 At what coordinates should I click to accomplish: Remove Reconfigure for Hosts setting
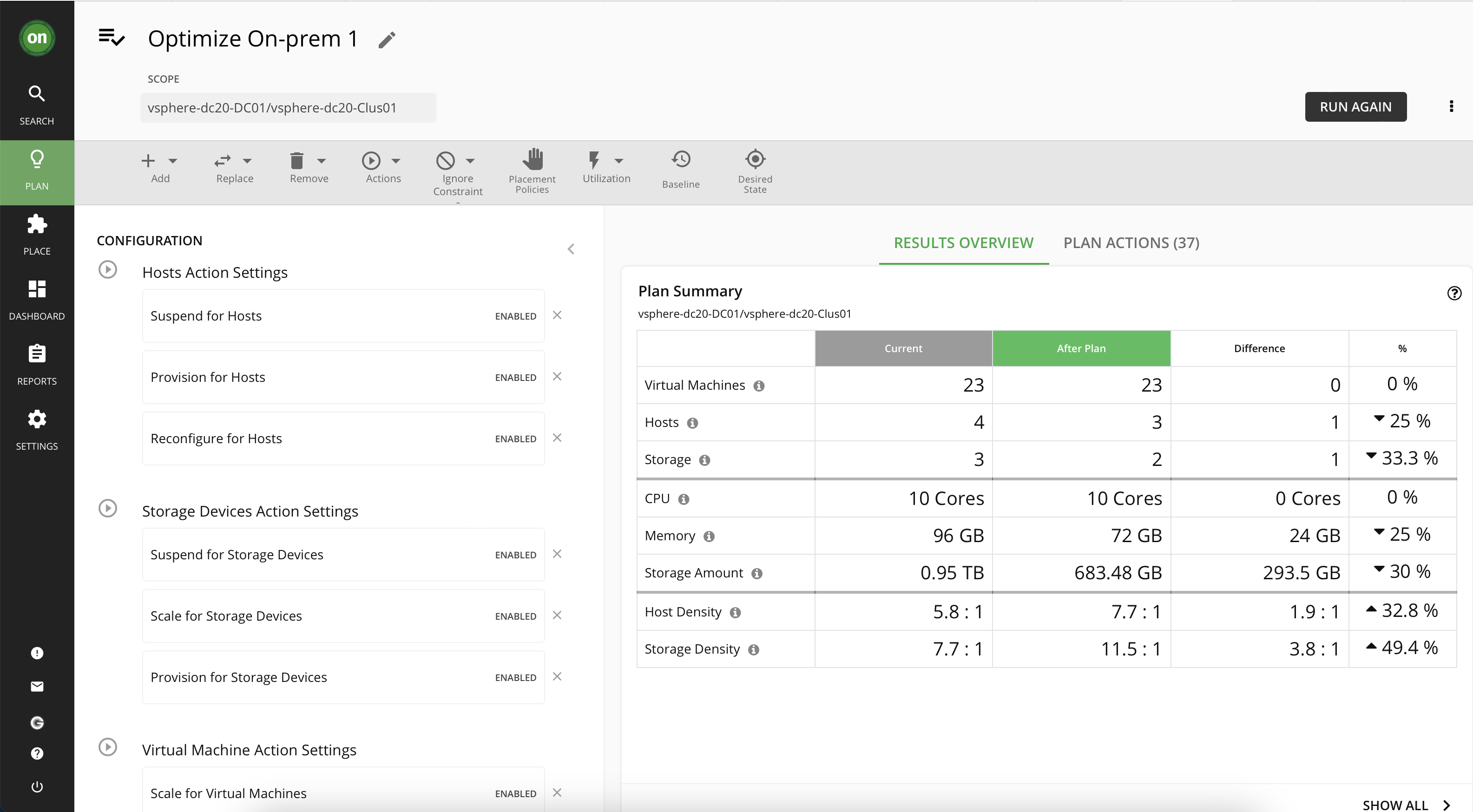pos(557,438)
